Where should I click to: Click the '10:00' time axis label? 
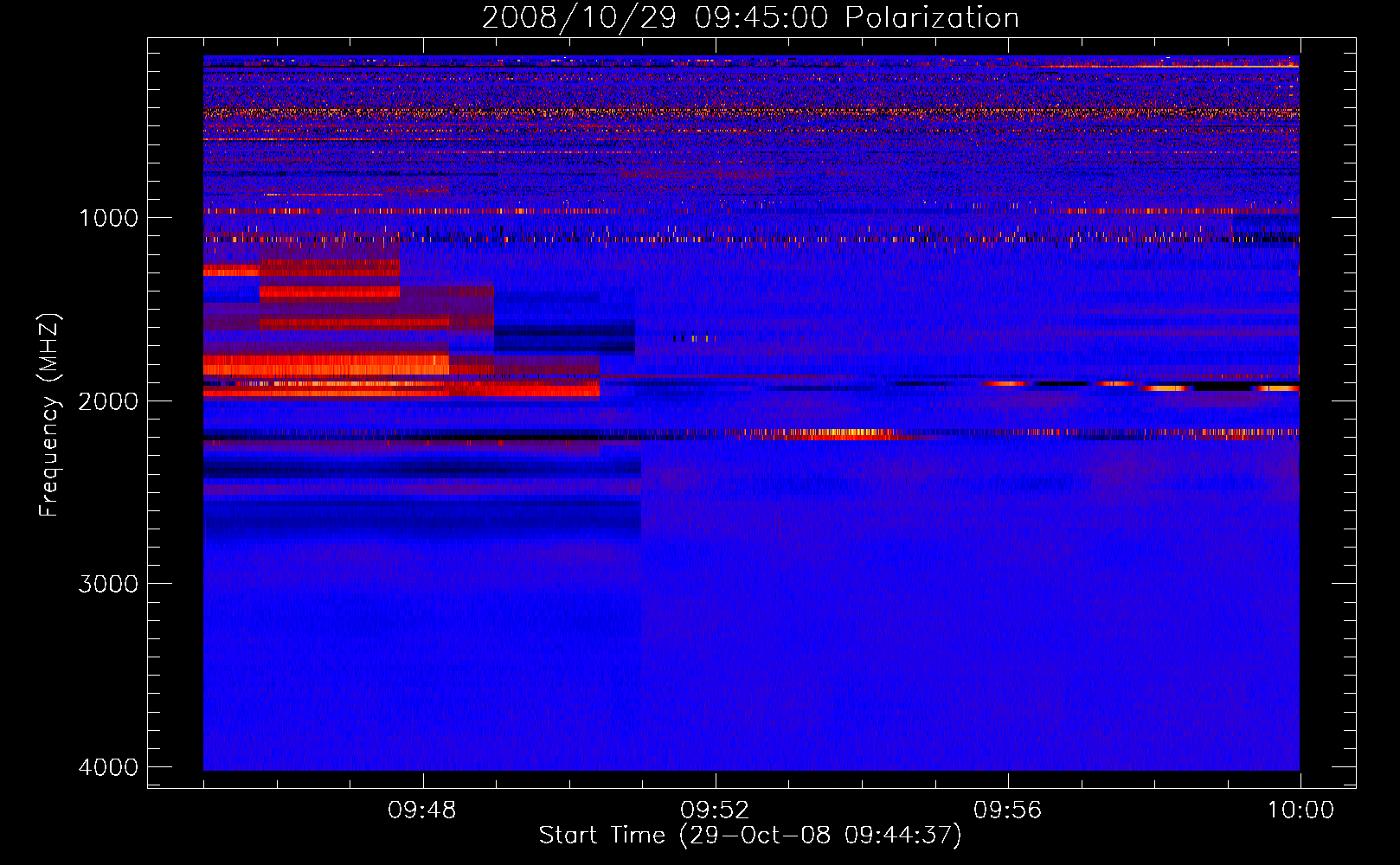(x=1300, y=811)
